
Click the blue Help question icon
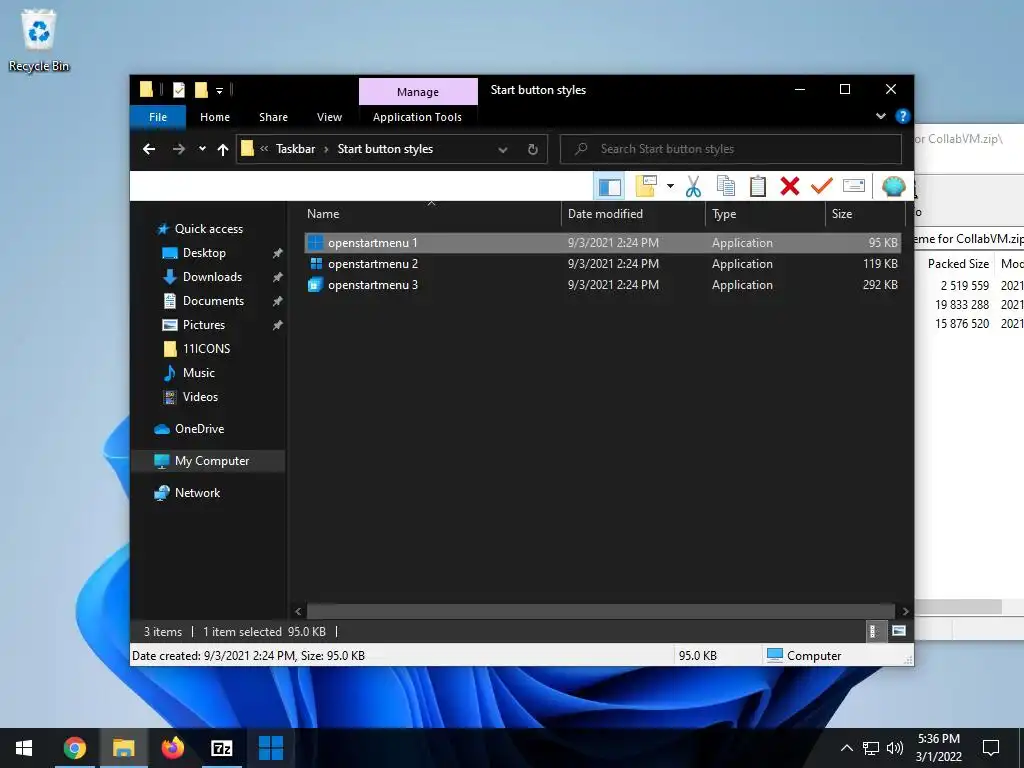[x=903, y=116]
